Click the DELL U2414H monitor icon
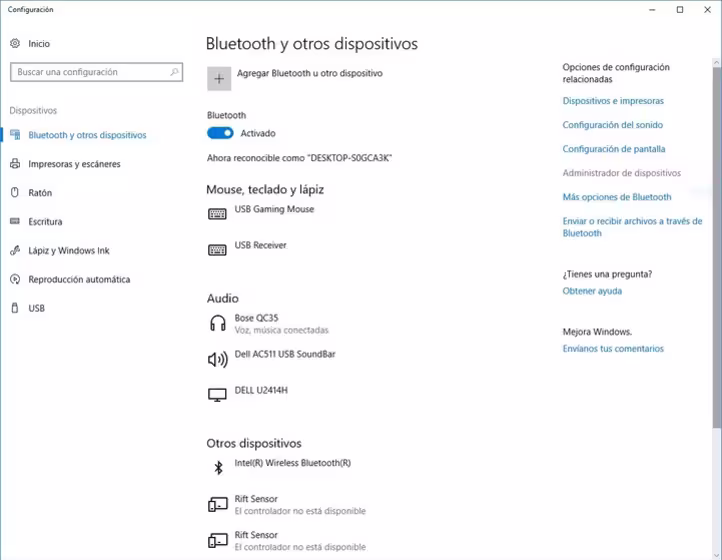 [x=217, y=395]
